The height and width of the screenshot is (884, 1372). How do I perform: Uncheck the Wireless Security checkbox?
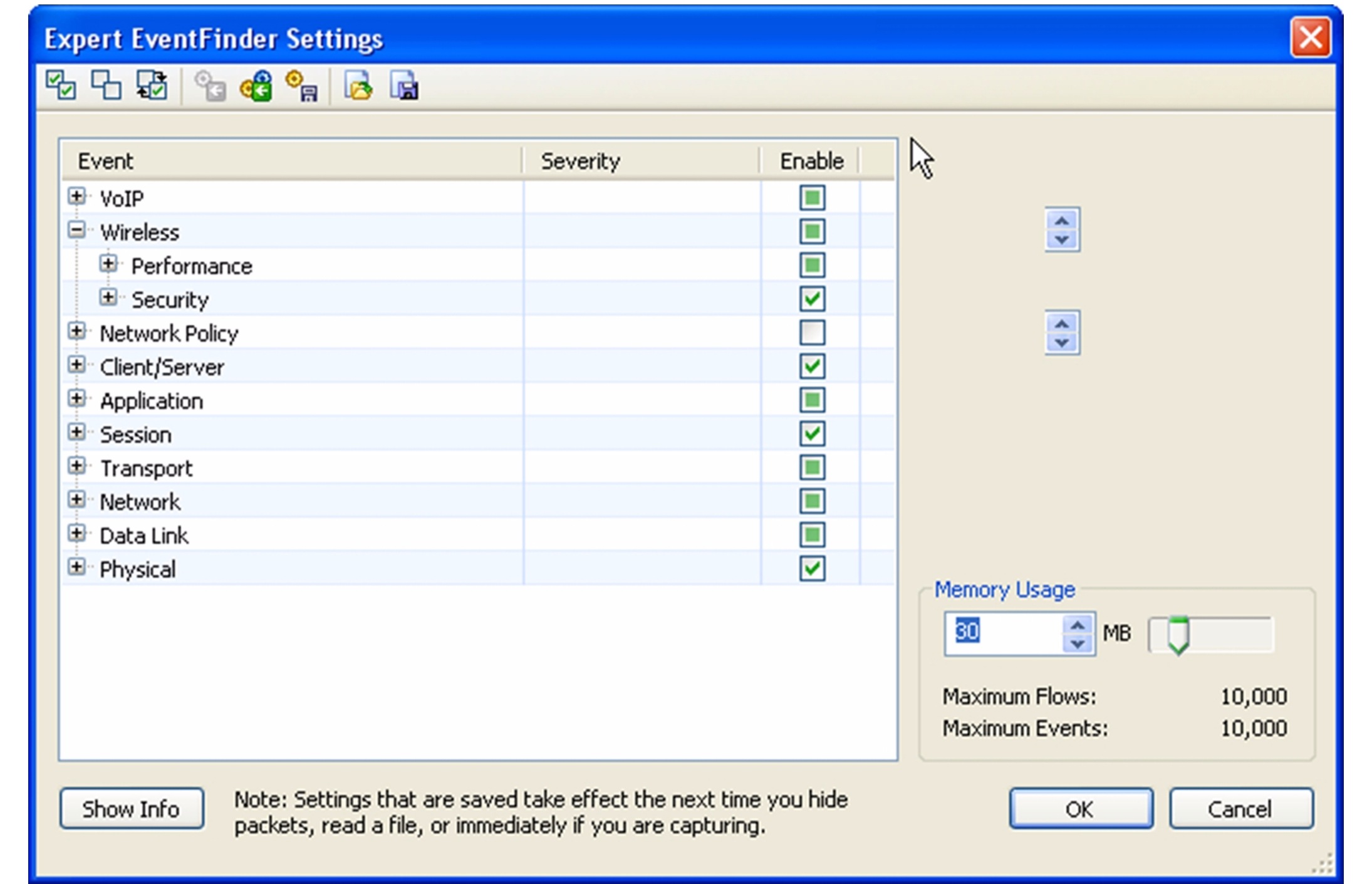[x=812, y=299]
